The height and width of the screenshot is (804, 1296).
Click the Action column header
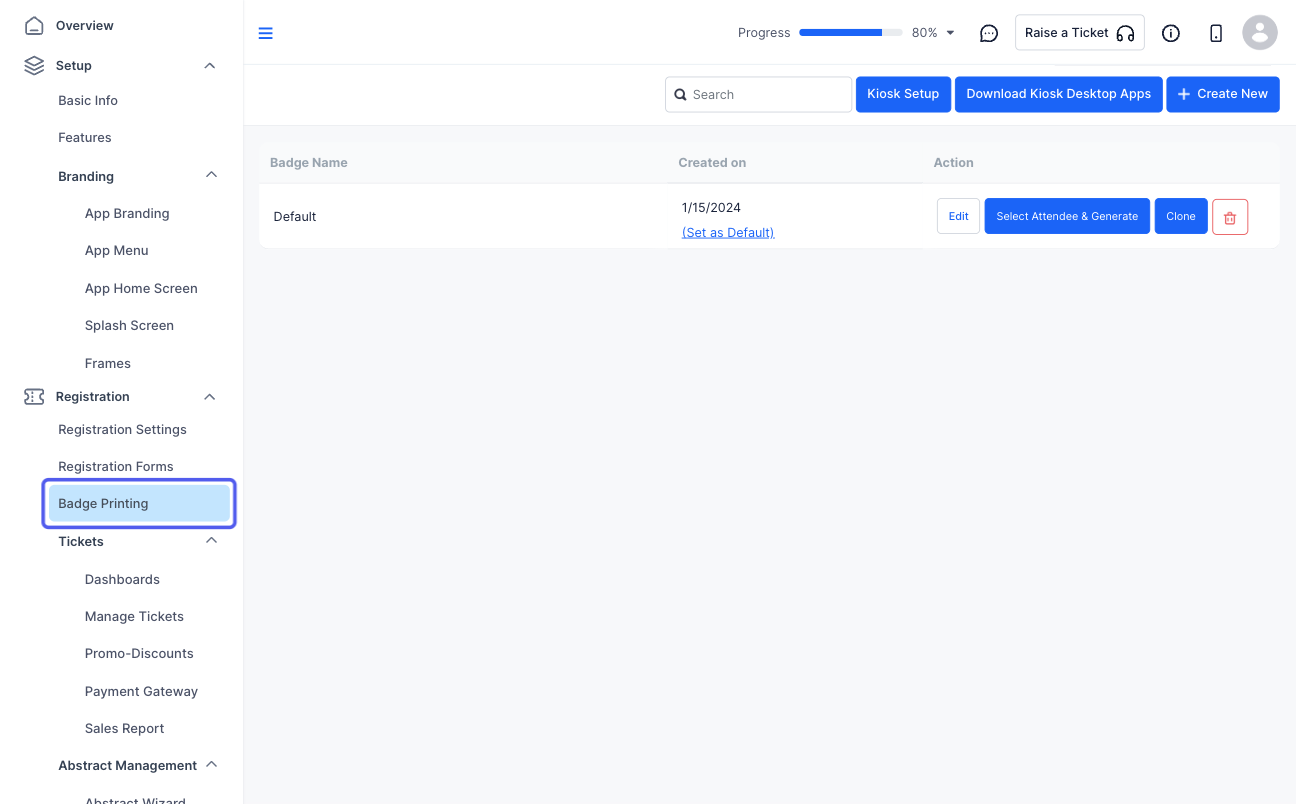point(954,163)
